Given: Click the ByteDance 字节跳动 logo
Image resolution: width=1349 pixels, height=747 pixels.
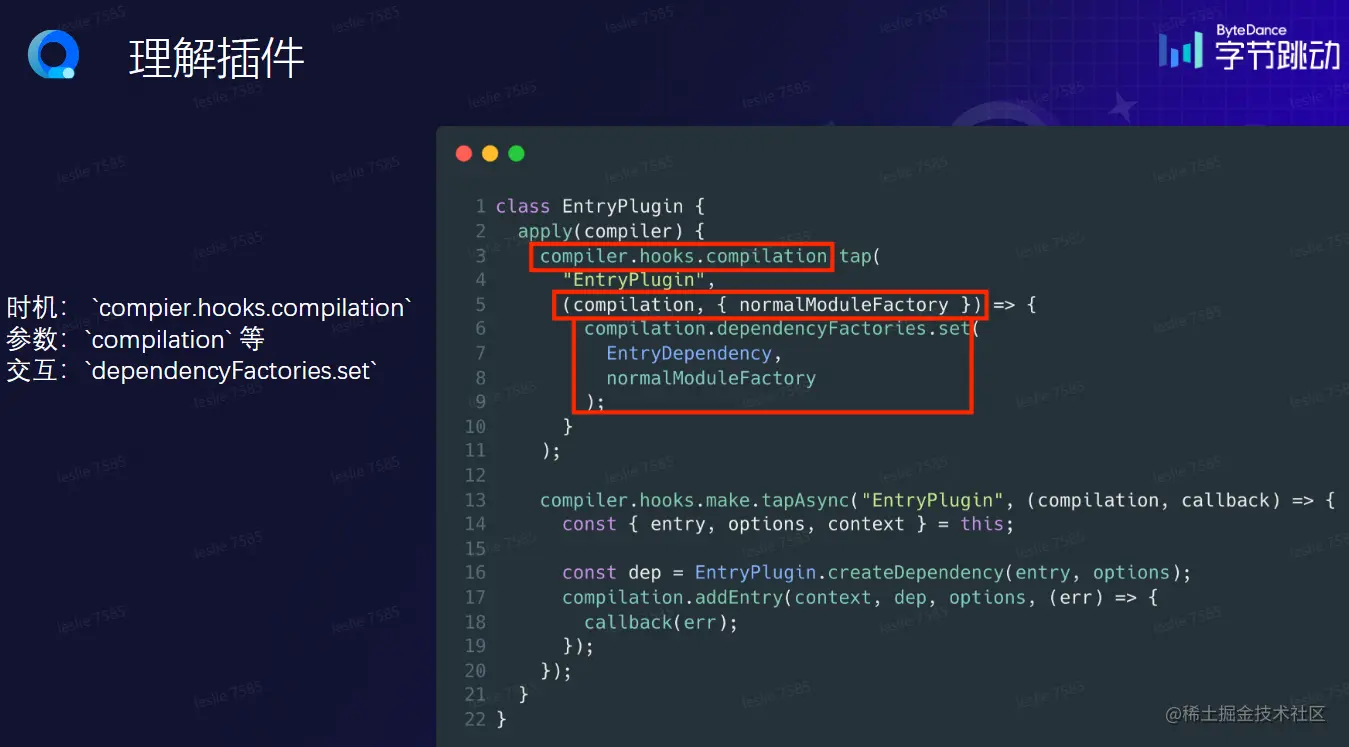Looking at the screenshot, I should tap(1249, 47).
